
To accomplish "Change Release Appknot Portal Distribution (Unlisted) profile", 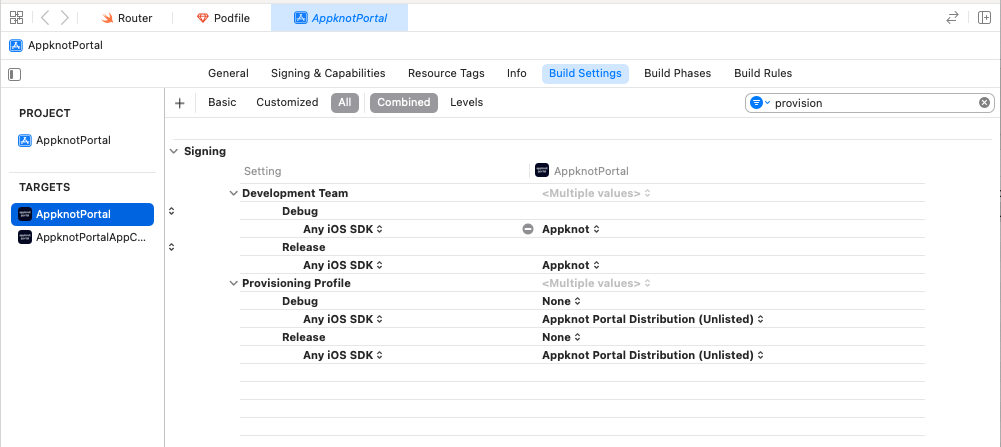I will point(653,355).
